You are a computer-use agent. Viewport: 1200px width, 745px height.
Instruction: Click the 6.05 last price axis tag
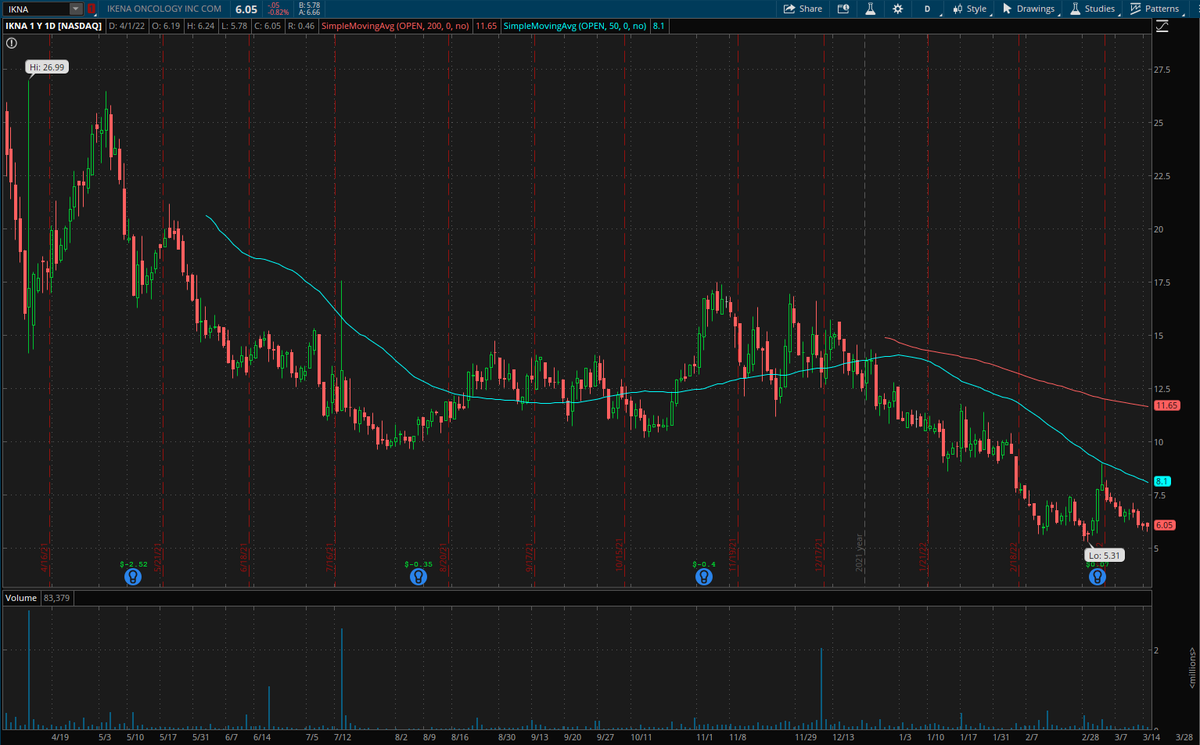click(1164, 525)
